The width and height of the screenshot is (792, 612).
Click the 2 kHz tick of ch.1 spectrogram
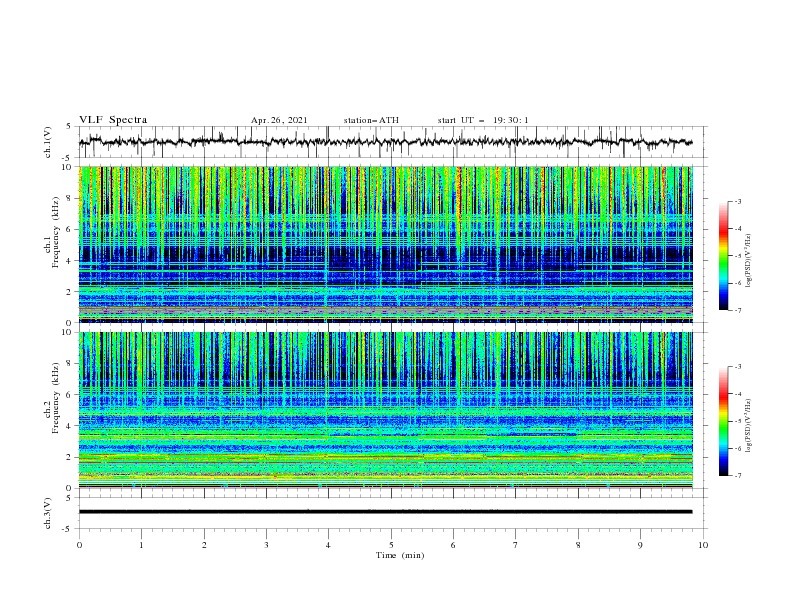tap(70, 292)
